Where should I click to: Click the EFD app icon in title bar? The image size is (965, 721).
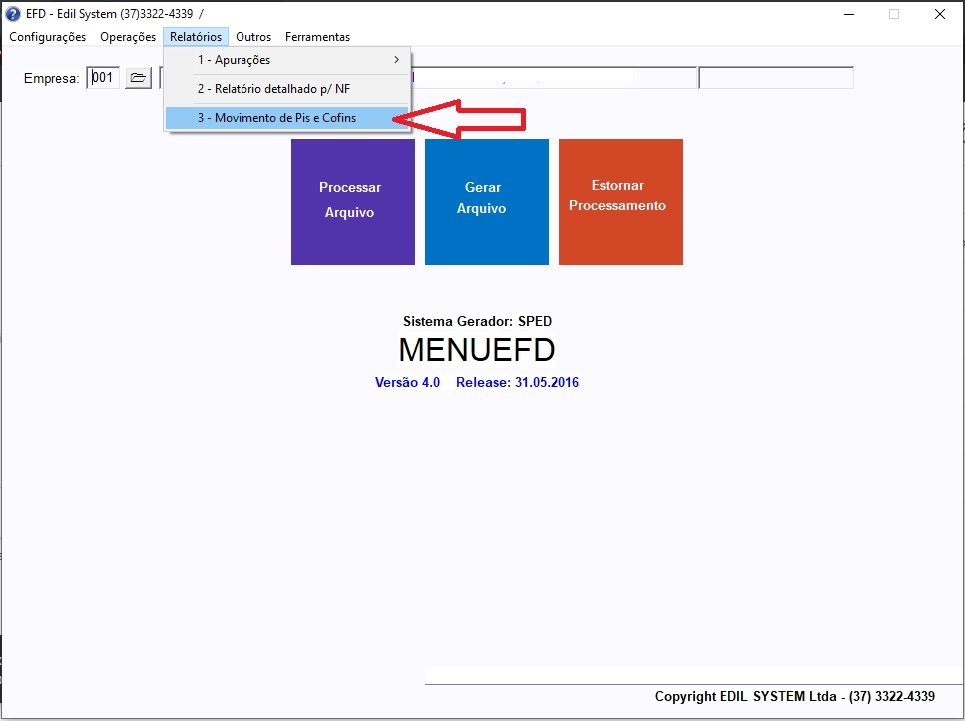click(x=13, y=14)
